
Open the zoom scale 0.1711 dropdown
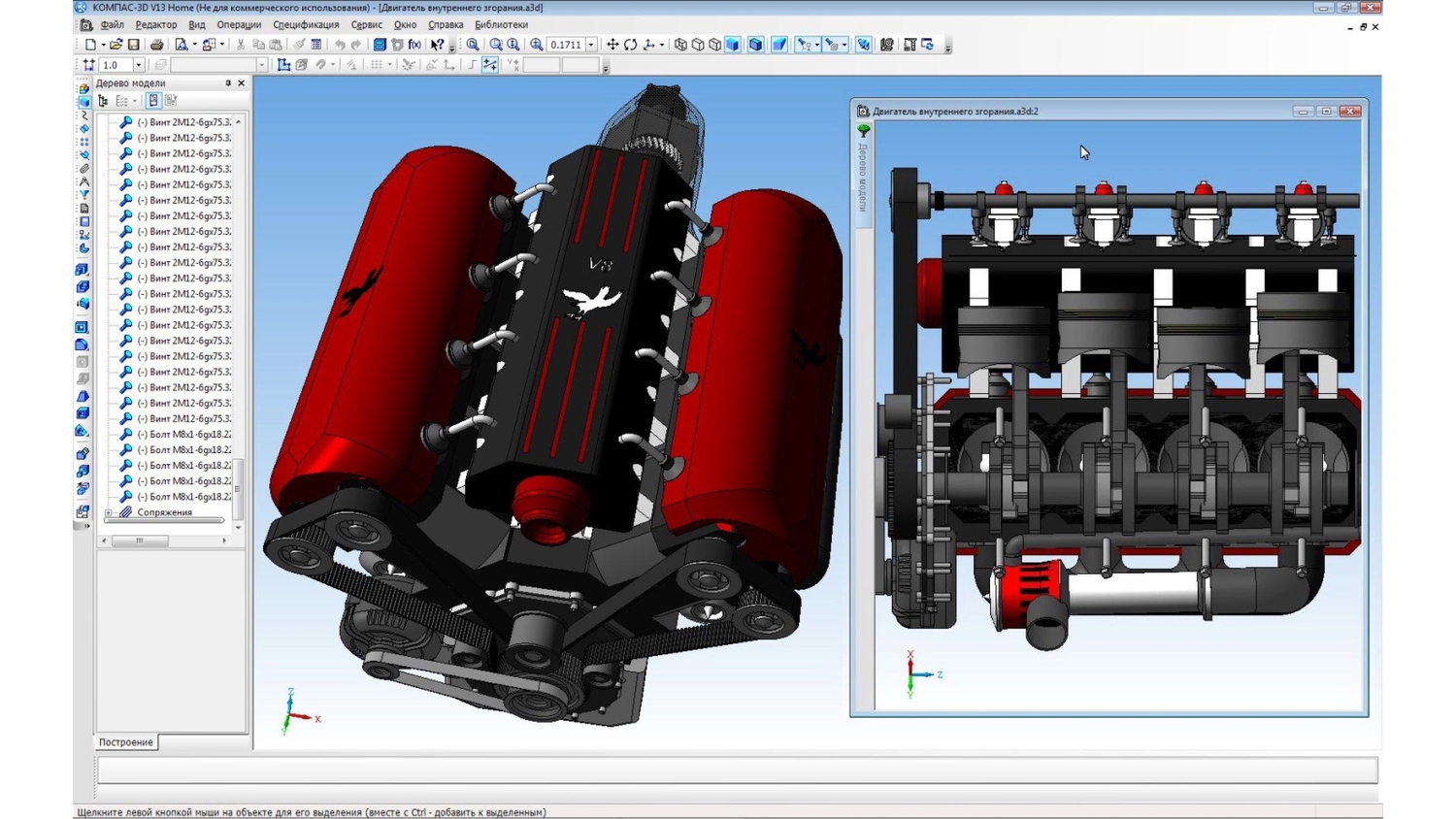tap(590, 45)
